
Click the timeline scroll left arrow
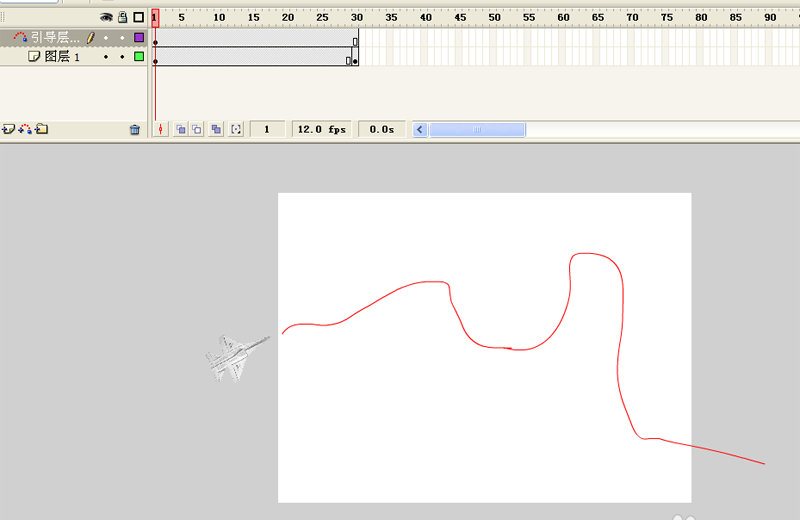[x=420, y=130]
